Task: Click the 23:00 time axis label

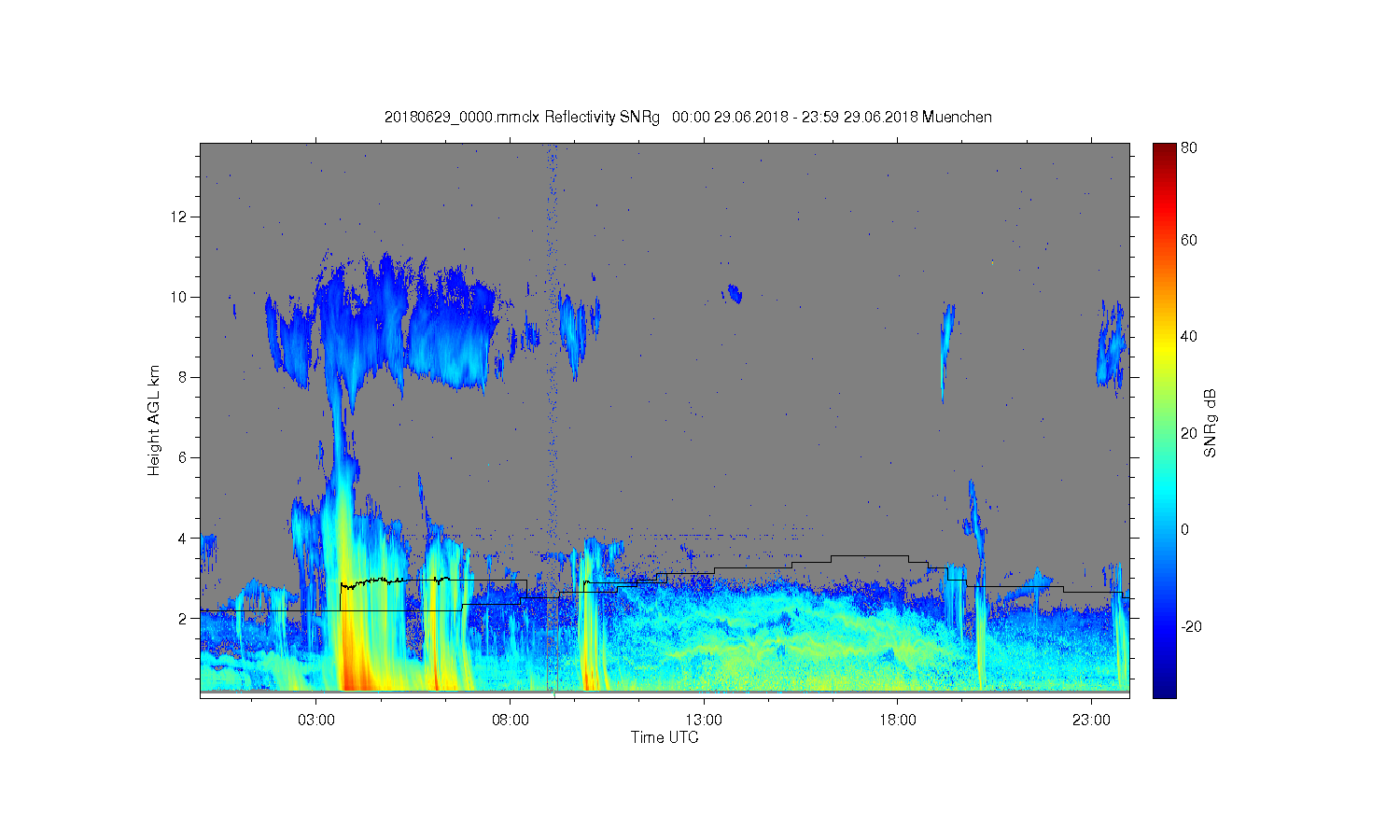Action: point(1091,721)
